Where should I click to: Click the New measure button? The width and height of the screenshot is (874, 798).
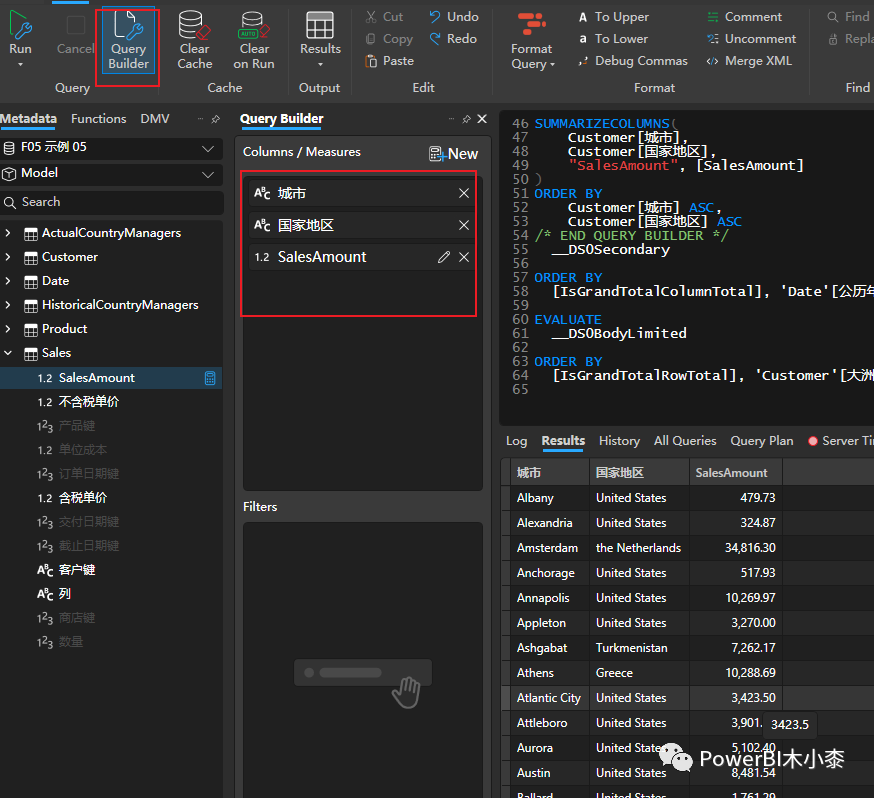click(x=453, y=153)
